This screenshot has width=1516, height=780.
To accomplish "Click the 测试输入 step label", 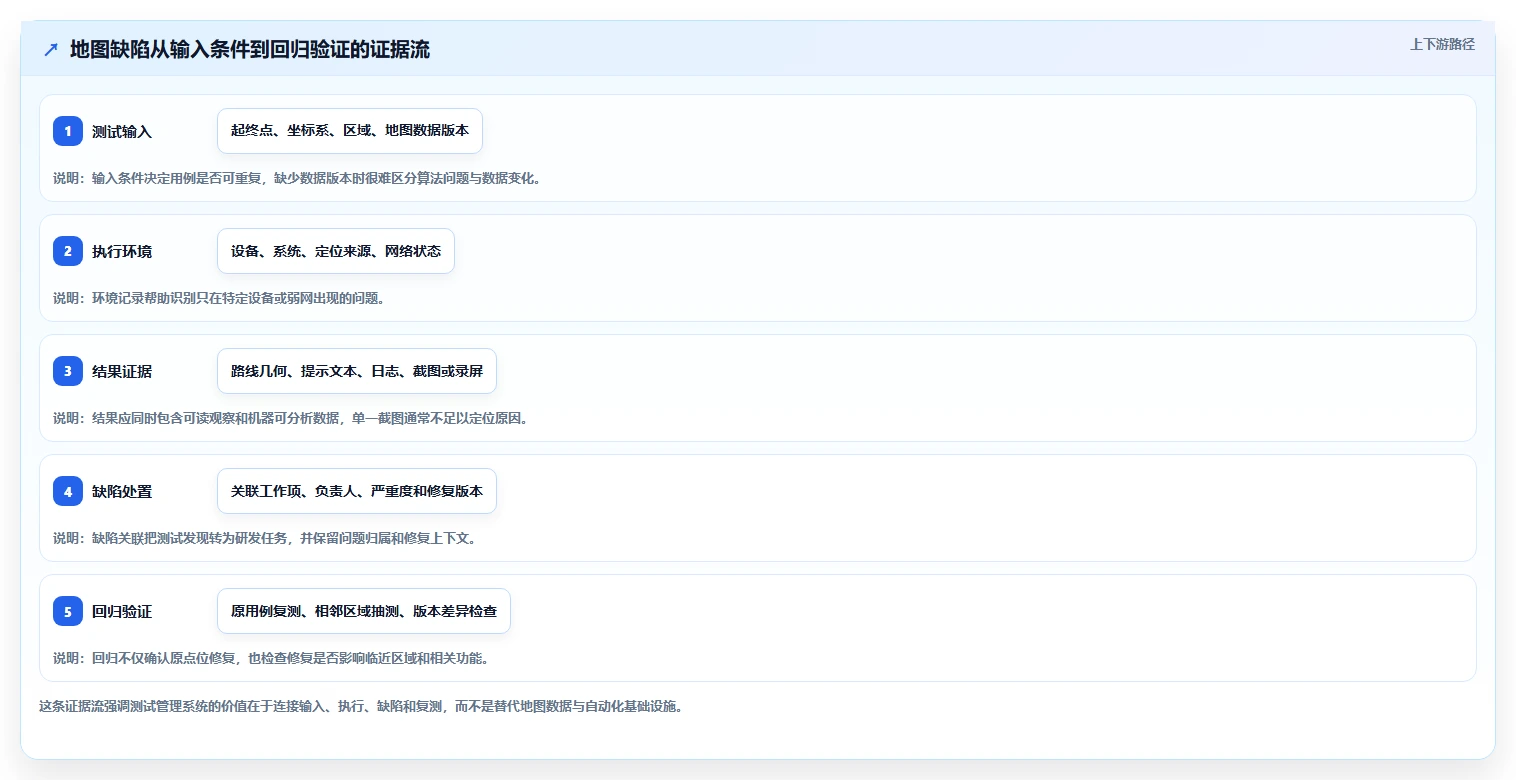I will tap(122, 132).
